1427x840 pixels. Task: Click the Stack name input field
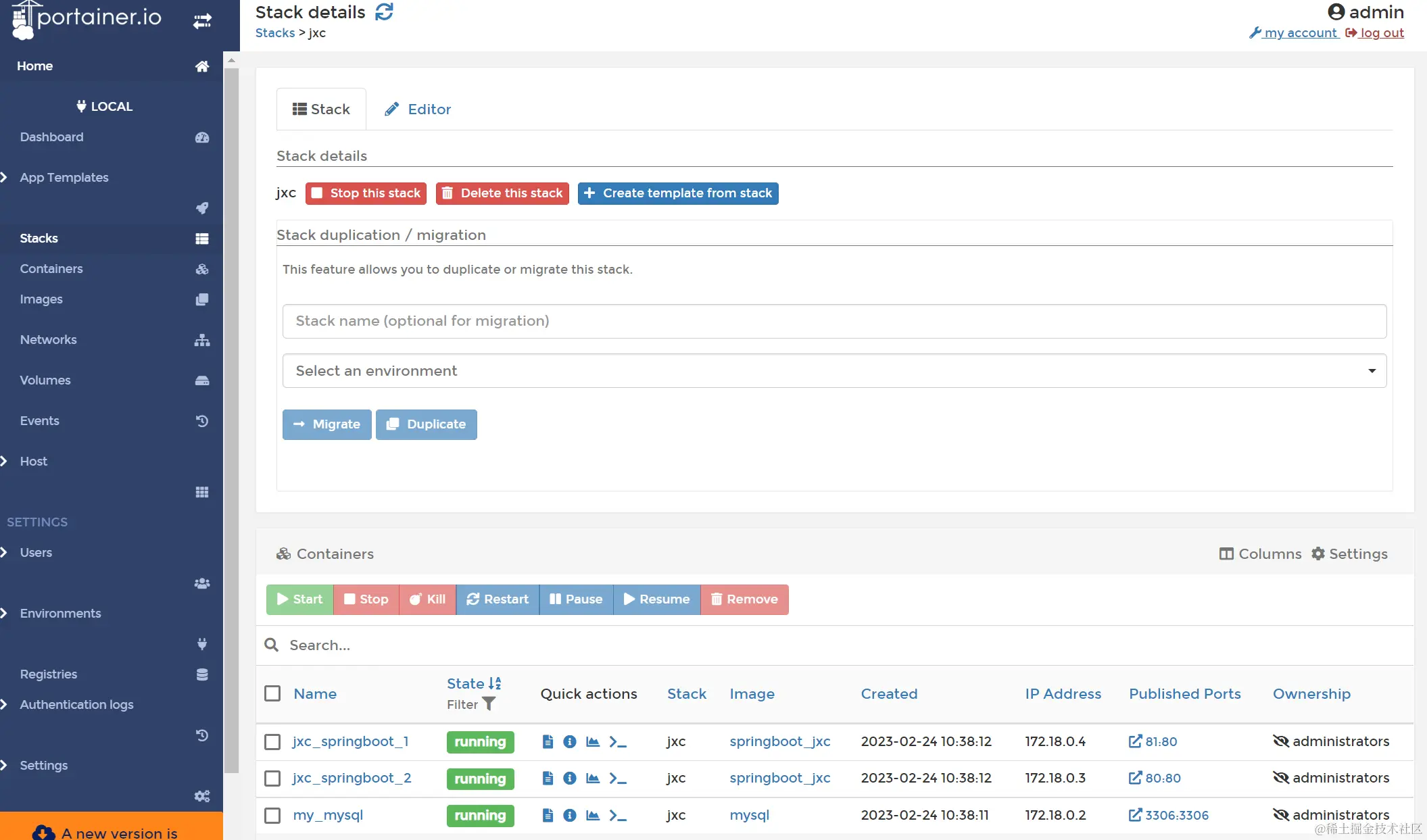pyautogui.click(x=834, y=321)
